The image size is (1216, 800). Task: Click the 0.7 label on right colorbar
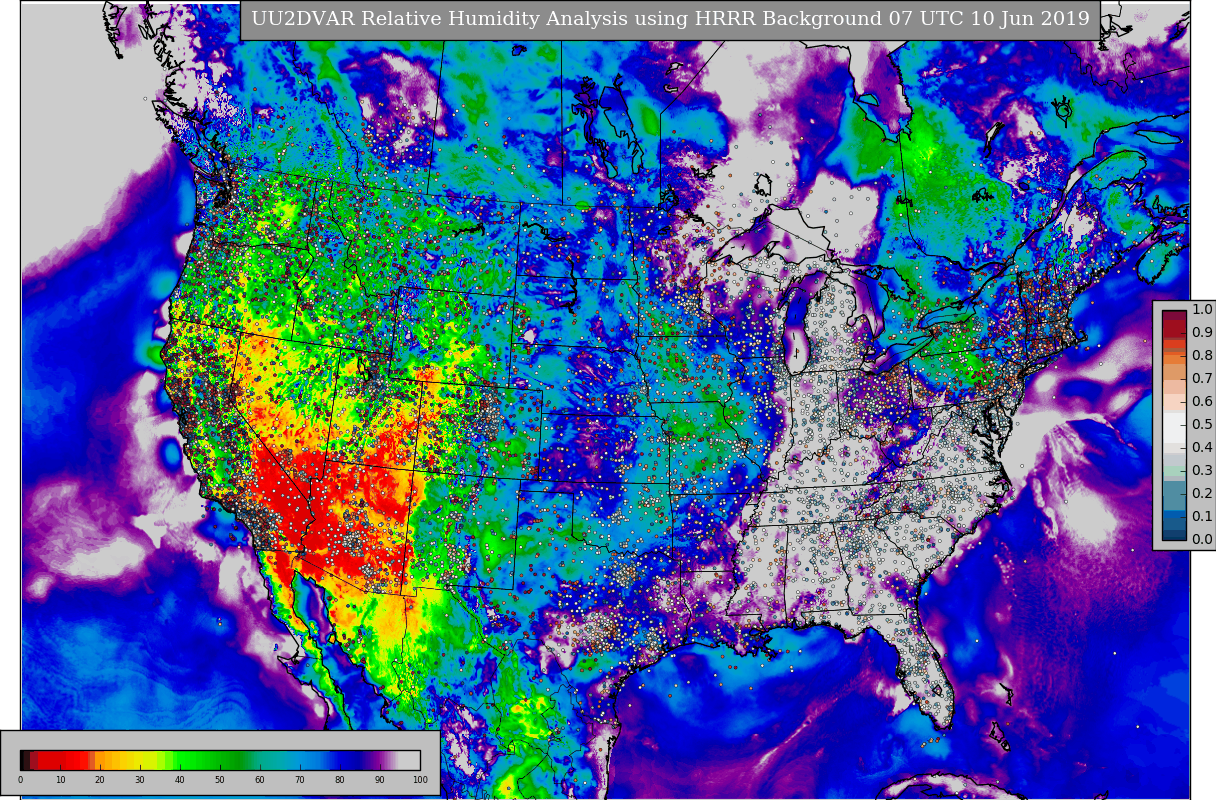point(1202,378)
